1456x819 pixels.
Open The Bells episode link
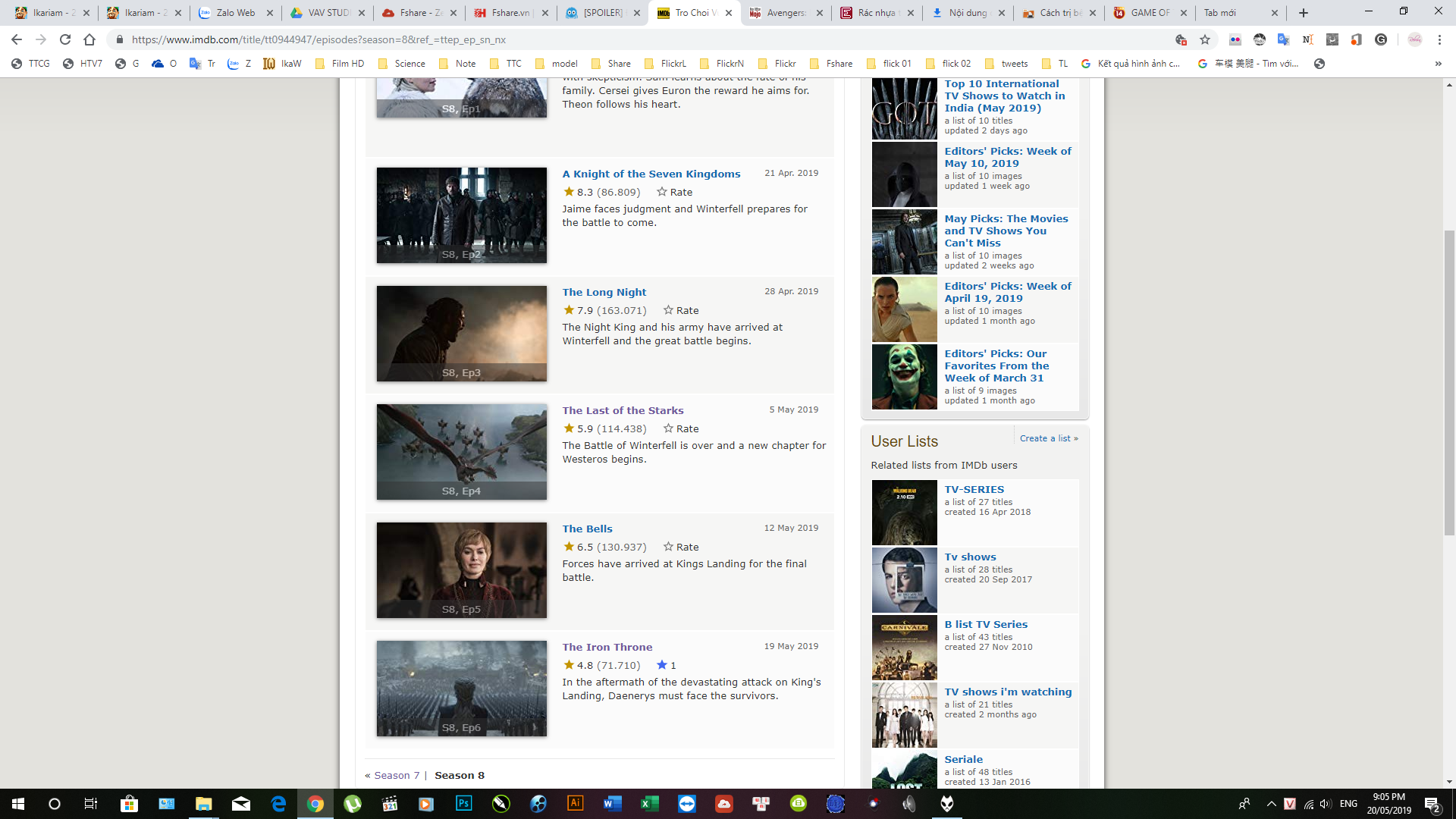[x=587, y=529]
